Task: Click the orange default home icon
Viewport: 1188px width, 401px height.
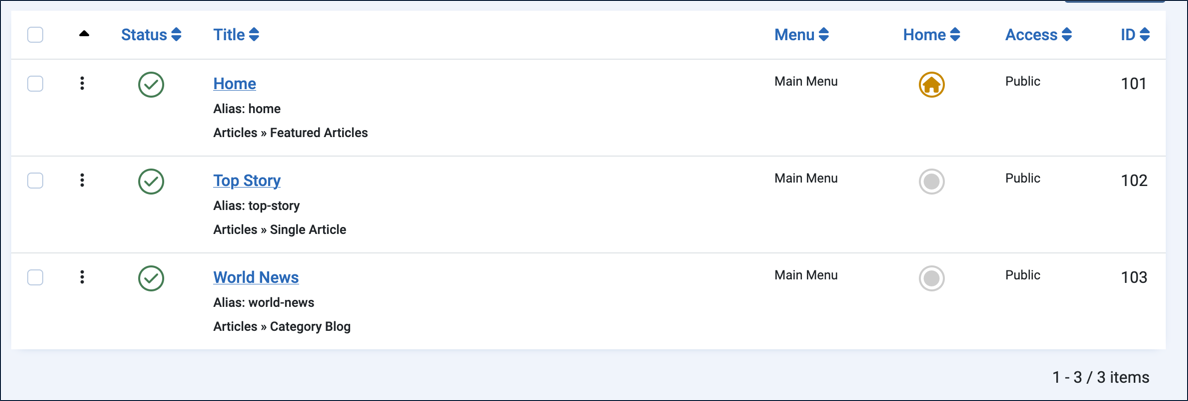Action: pyautogui.click(x=932, y=85)
